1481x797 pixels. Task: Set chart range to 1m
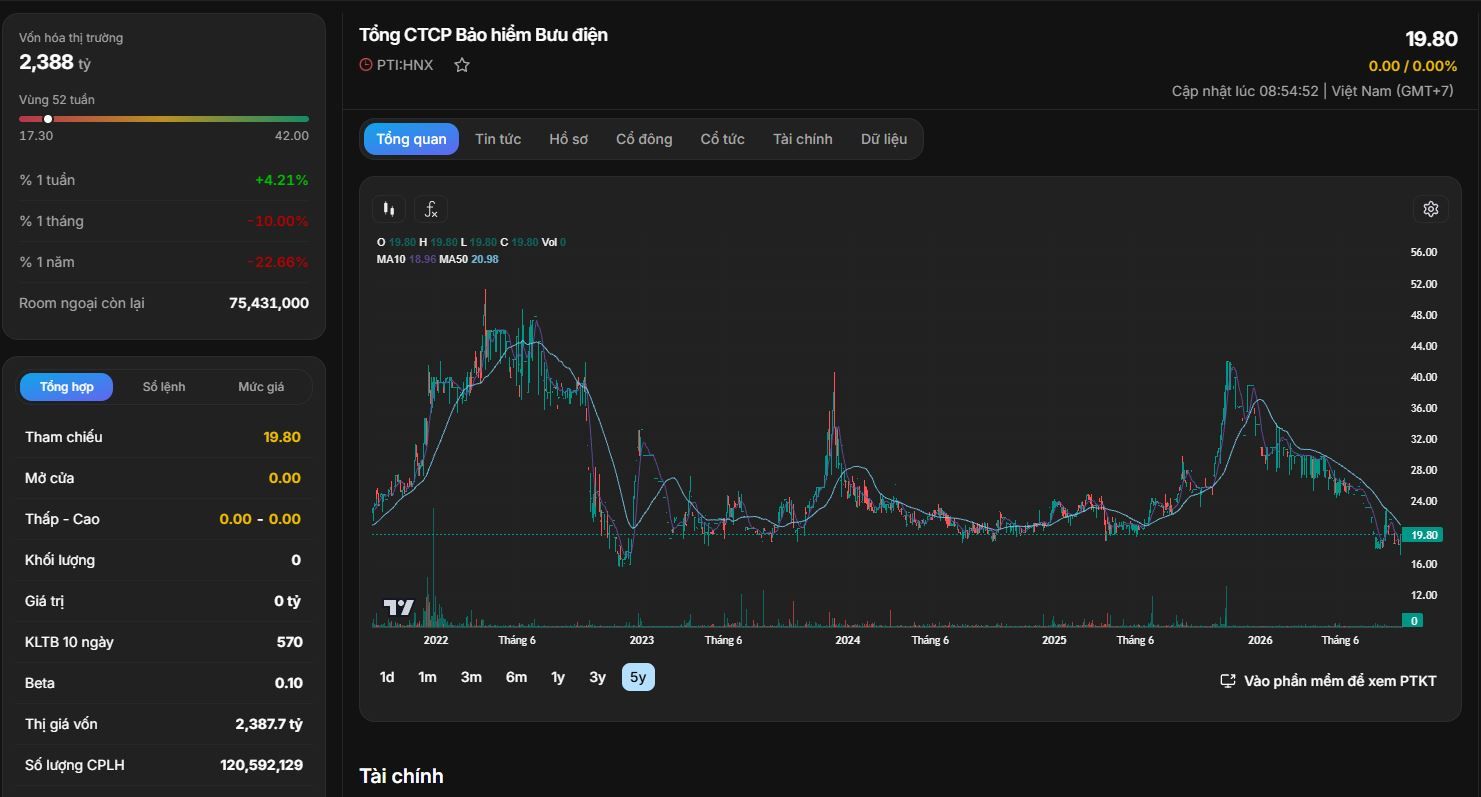(427, 677)
